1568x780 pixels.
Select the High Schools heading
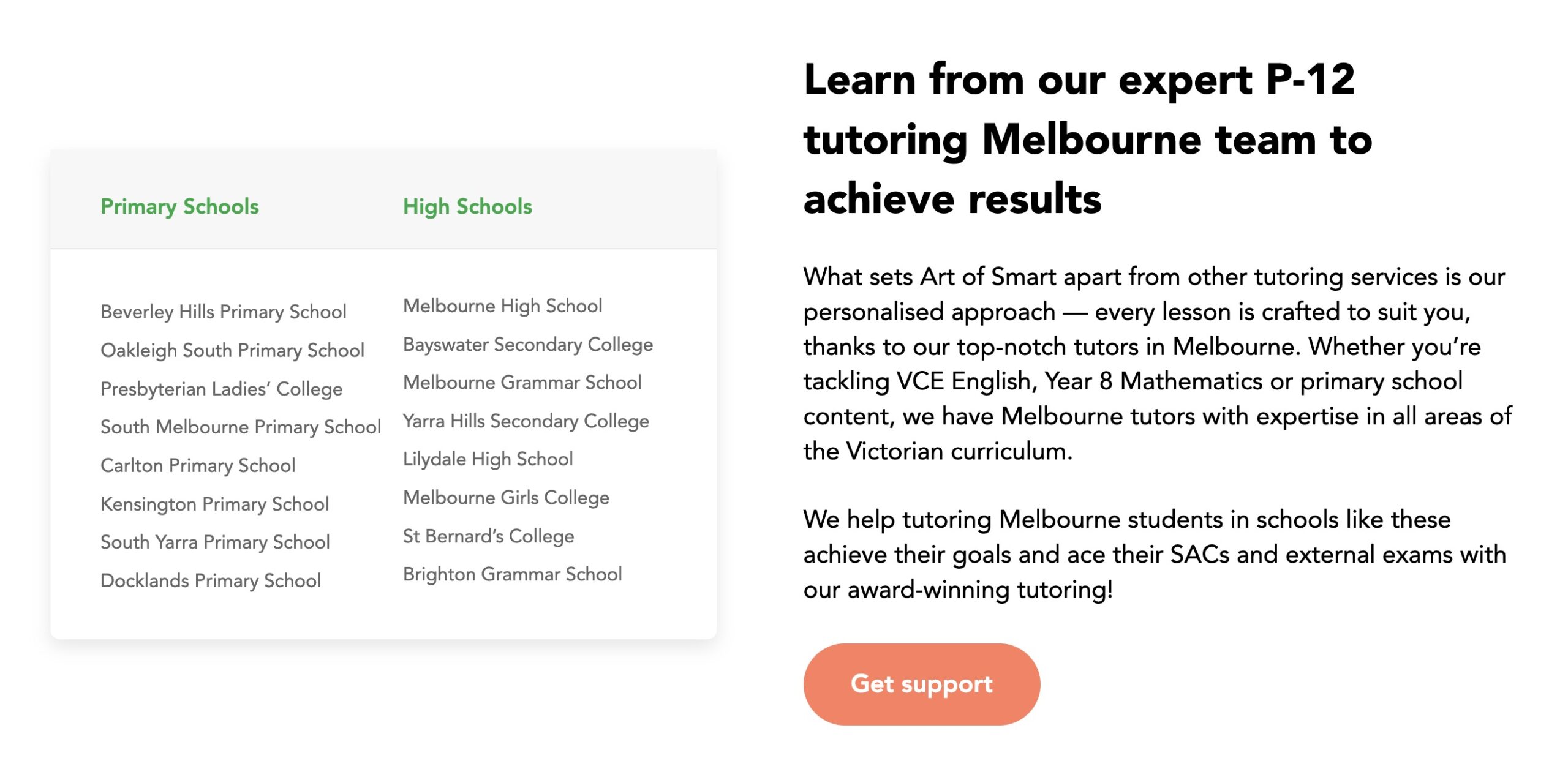pos(467,206)
